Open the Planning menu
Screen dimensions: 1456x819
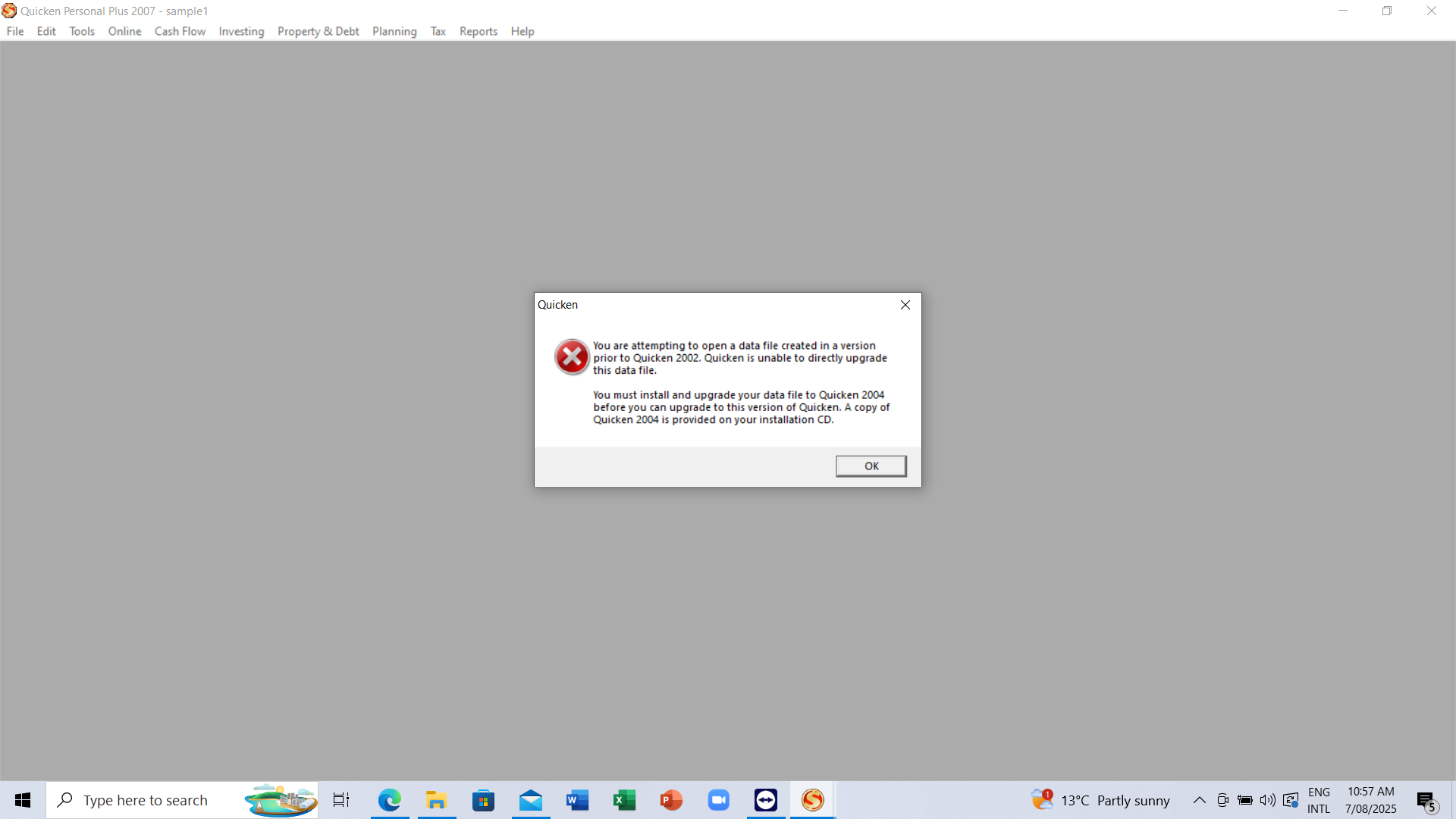tap(394, 31)
